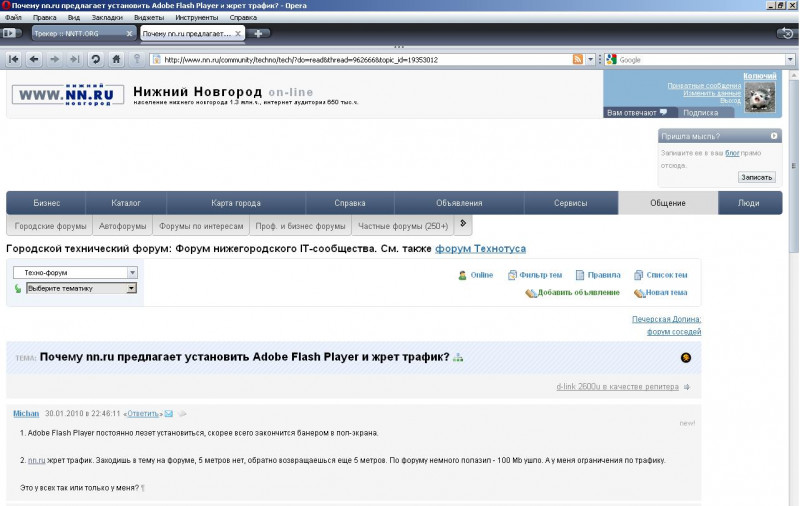Click the Michan username link

click(26, 414)
